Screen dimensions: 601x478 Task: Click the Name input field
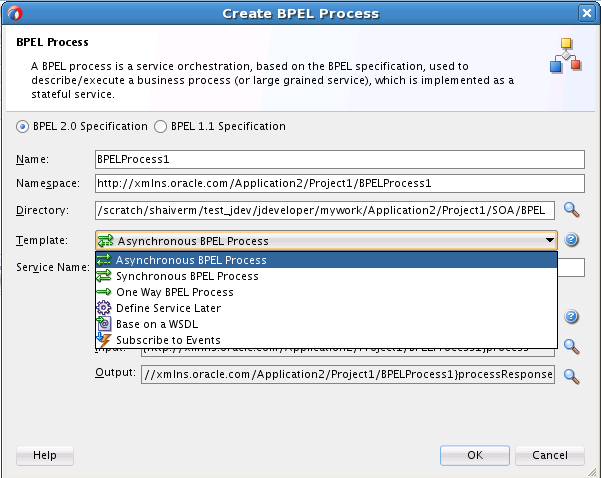(x=340, y=159)
